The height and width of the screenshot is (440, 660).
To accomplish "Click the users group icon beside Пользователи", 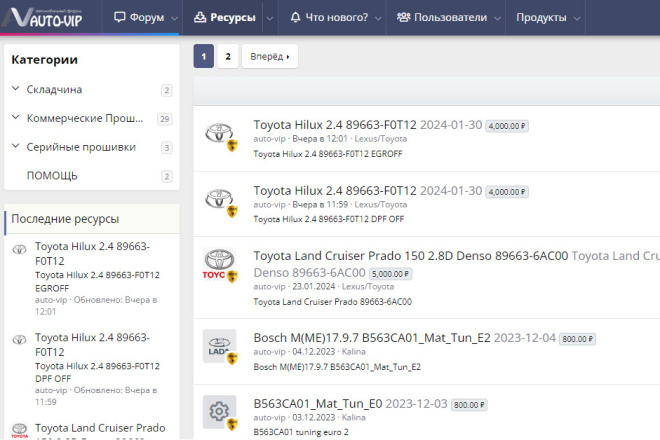I will [403, 17].
